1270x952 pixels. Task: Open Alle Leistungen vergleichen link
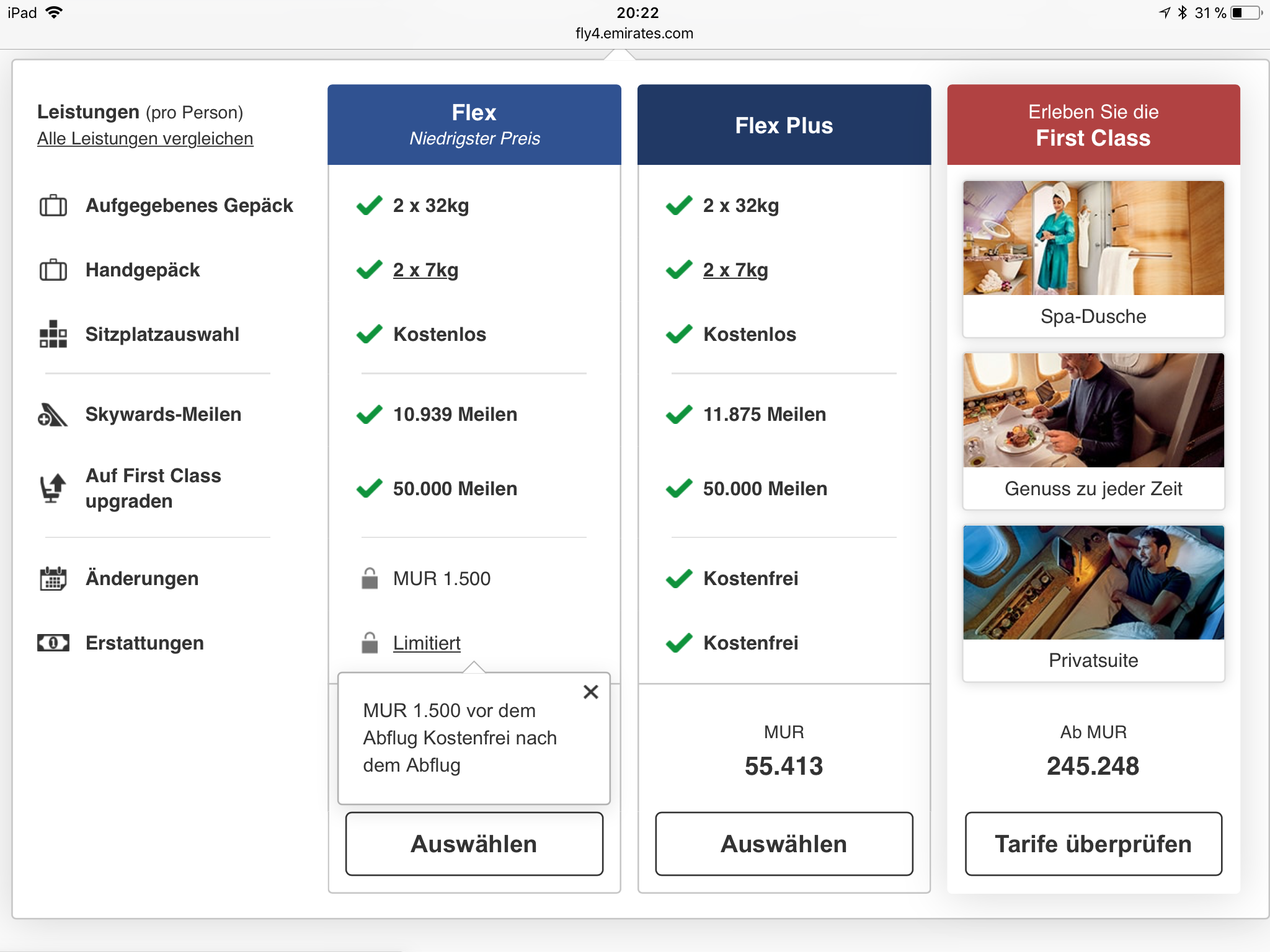tap(145, 139)
